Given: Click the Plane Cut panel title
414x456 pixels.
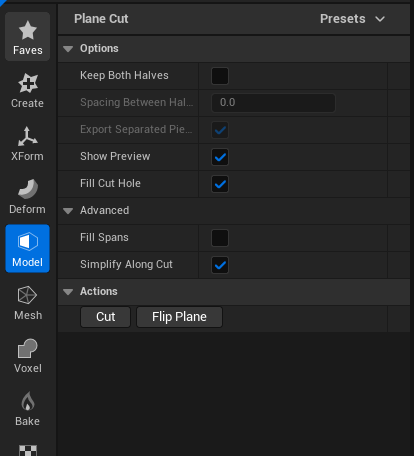Looking at the screenshot, I should (x=101, y=19).
